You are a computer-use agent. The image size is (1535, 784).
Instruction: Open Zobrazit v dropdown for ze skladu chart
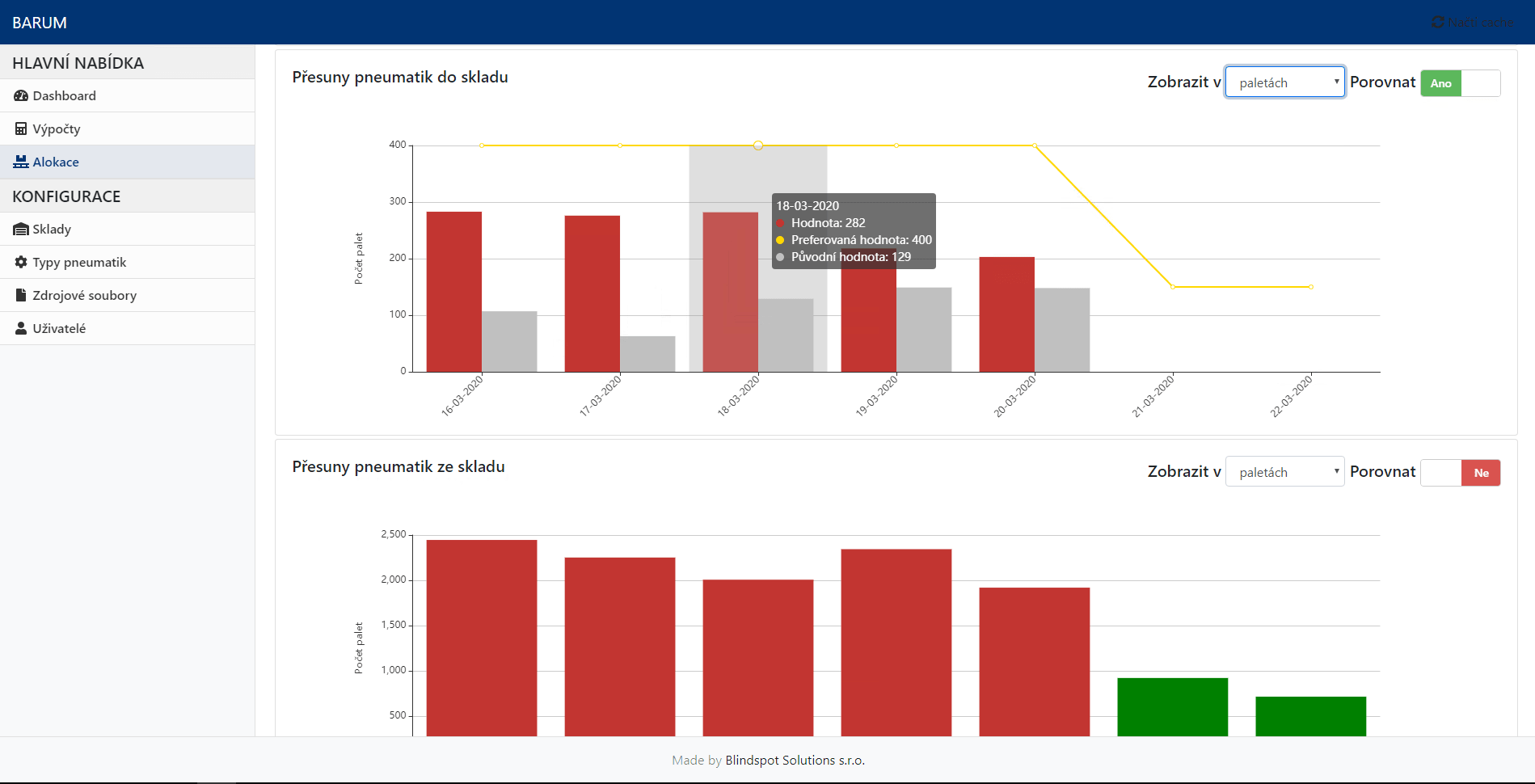click(1284, 472)
